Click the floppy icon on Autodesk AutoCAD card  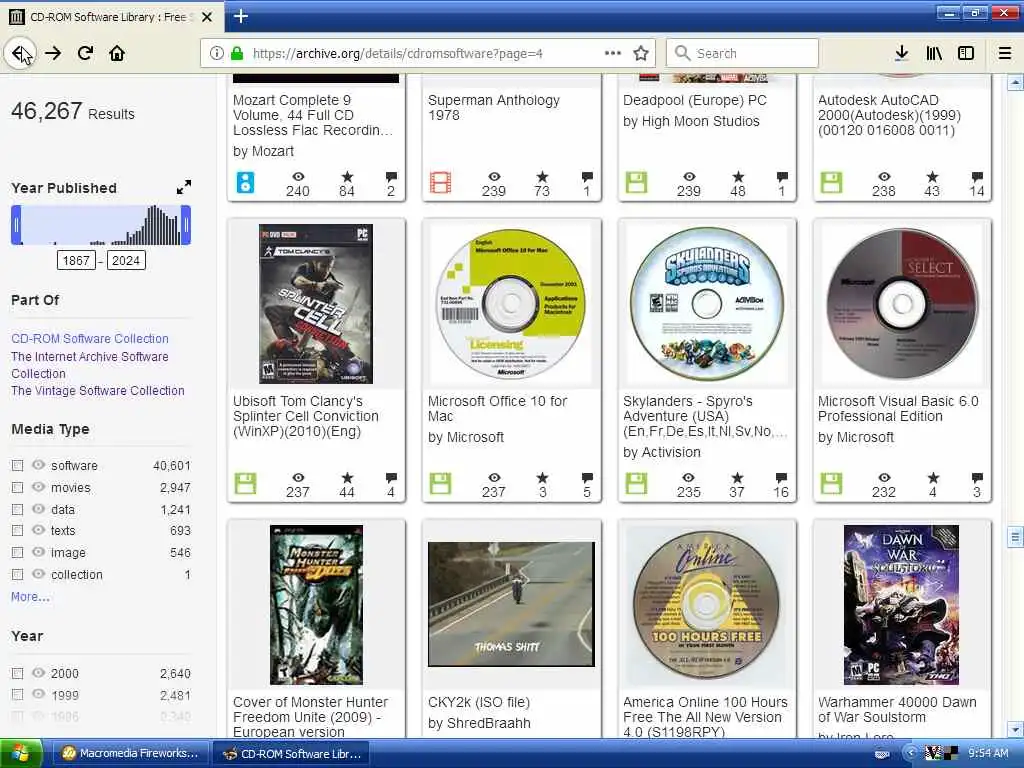click(831, 183)
